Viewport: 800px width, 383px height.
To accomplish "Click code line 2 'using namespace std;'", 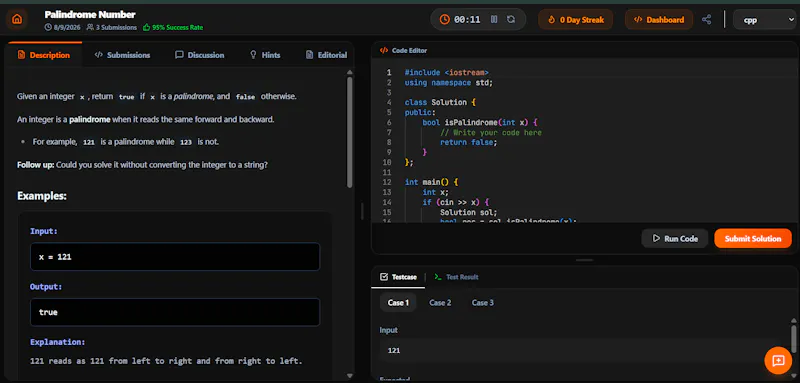I will pos(449,83).
